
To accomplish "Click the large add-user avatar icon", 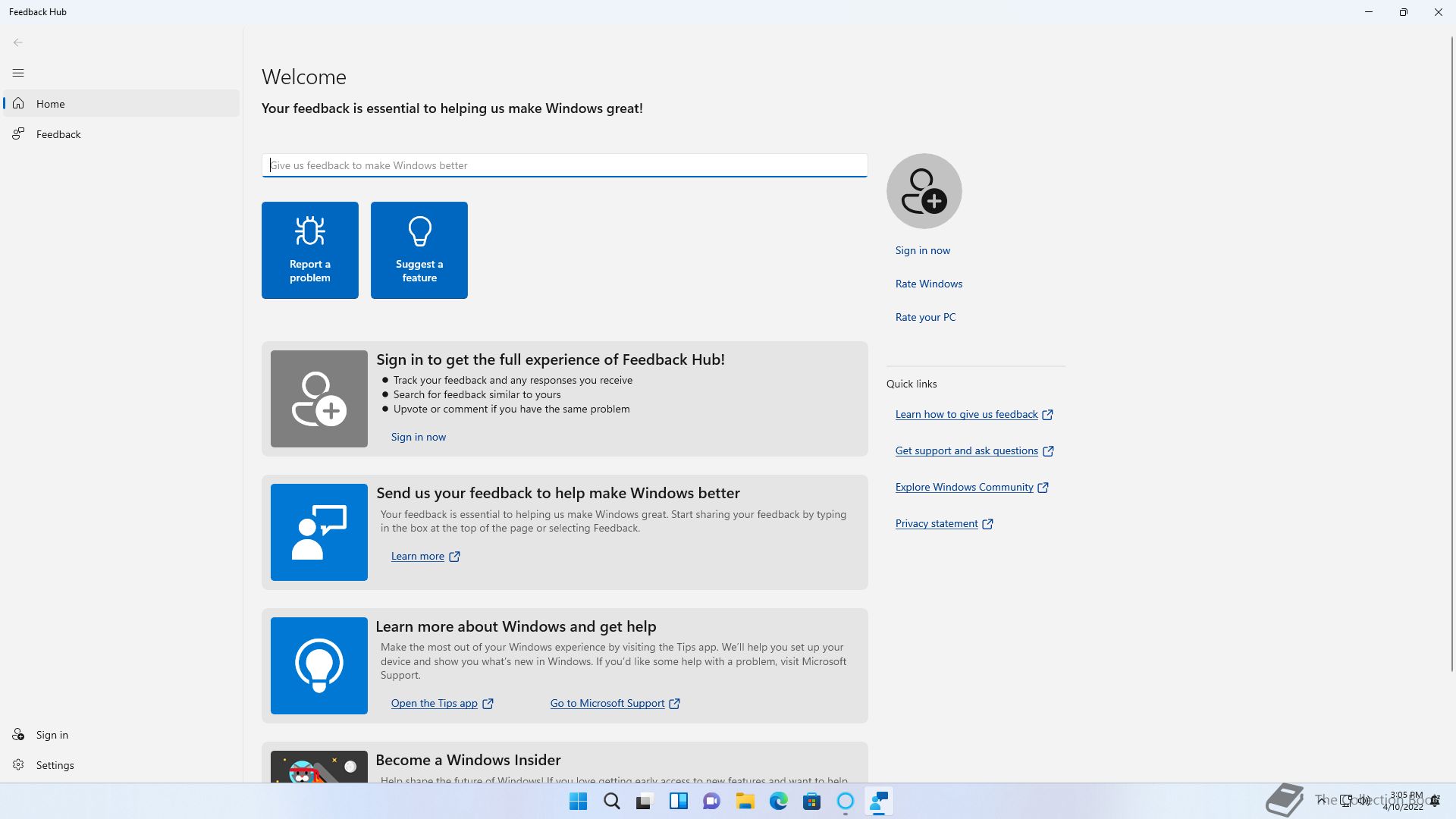I will (x=924, y=191).
